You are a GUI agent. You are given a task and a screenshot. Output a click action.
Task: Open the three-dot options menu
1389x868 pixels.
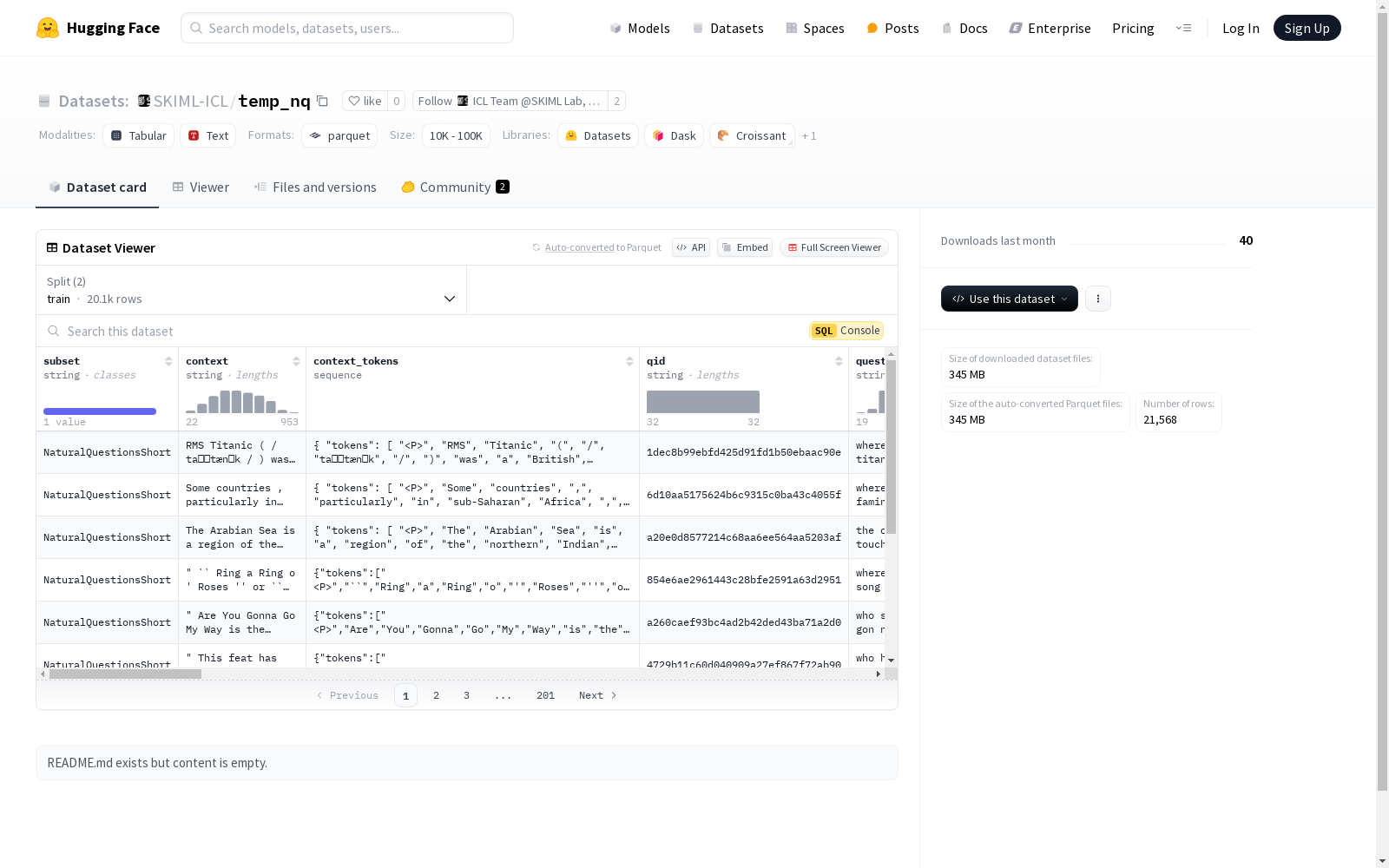(1097, 299)
